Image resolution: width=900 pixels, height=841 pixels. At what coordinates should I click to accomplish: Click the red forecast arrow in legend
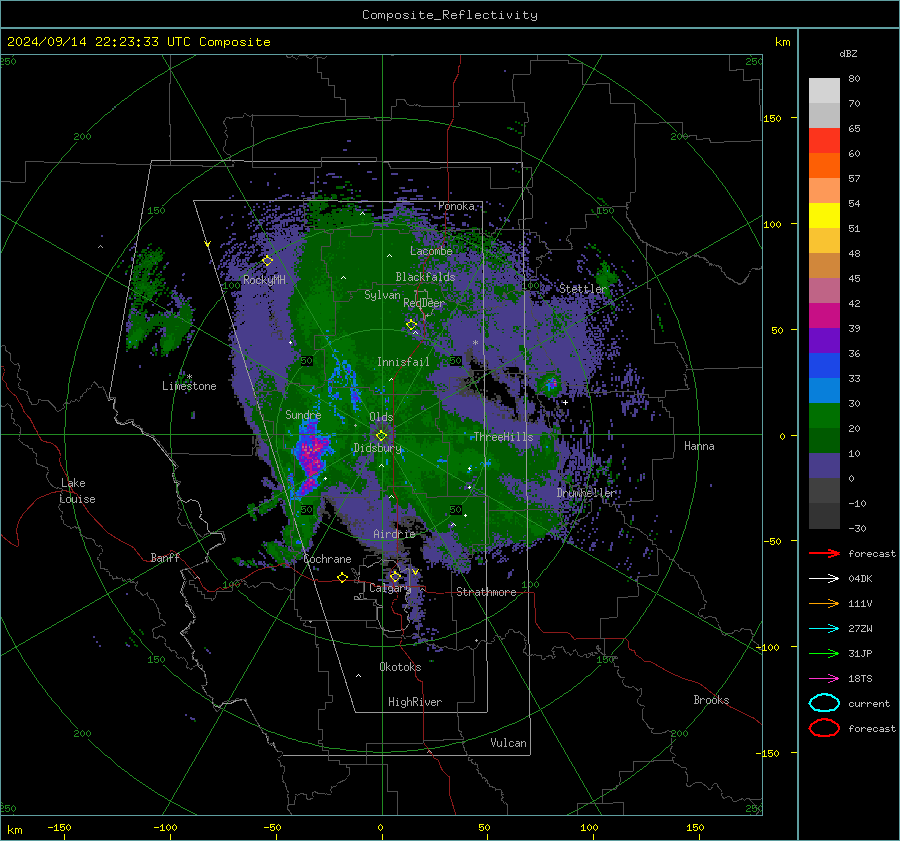[824, 553]
